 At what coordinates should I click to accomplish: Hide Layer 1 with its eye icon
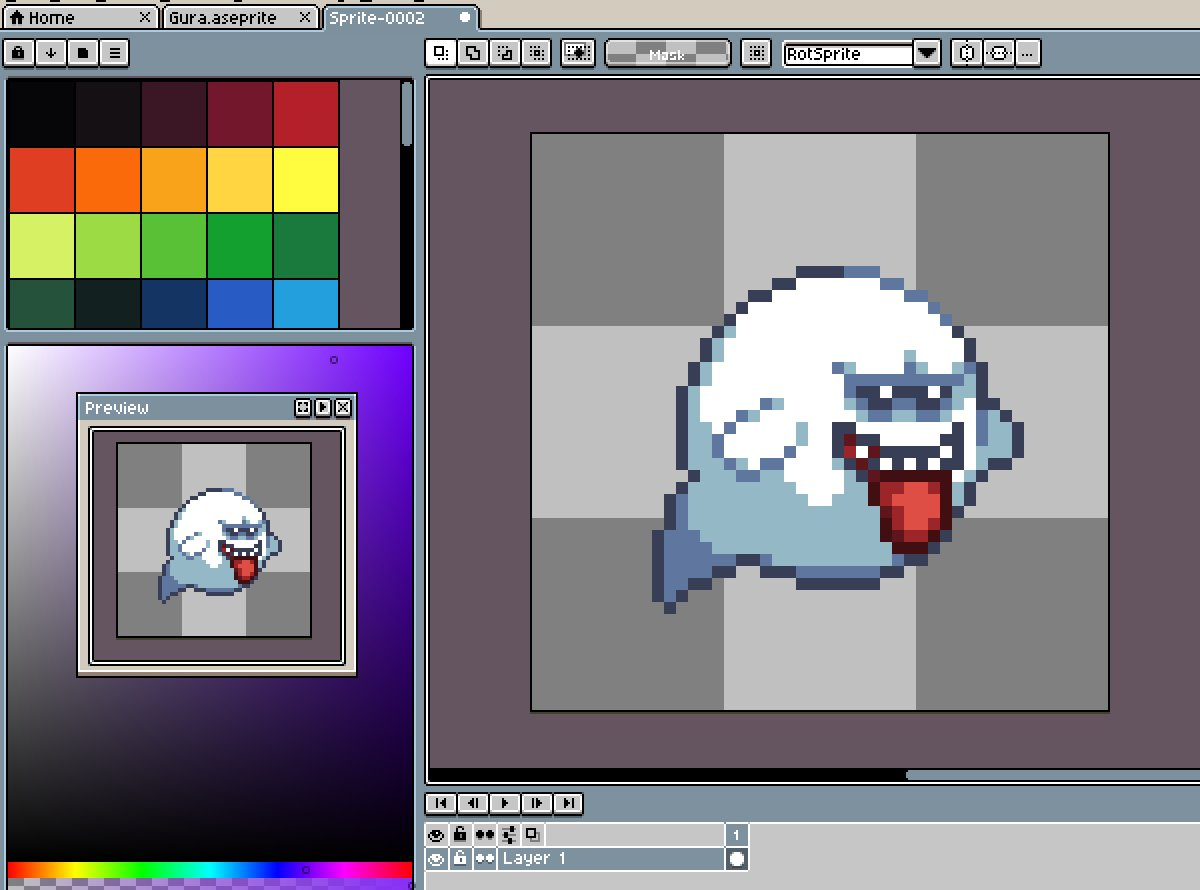[436, 859]
